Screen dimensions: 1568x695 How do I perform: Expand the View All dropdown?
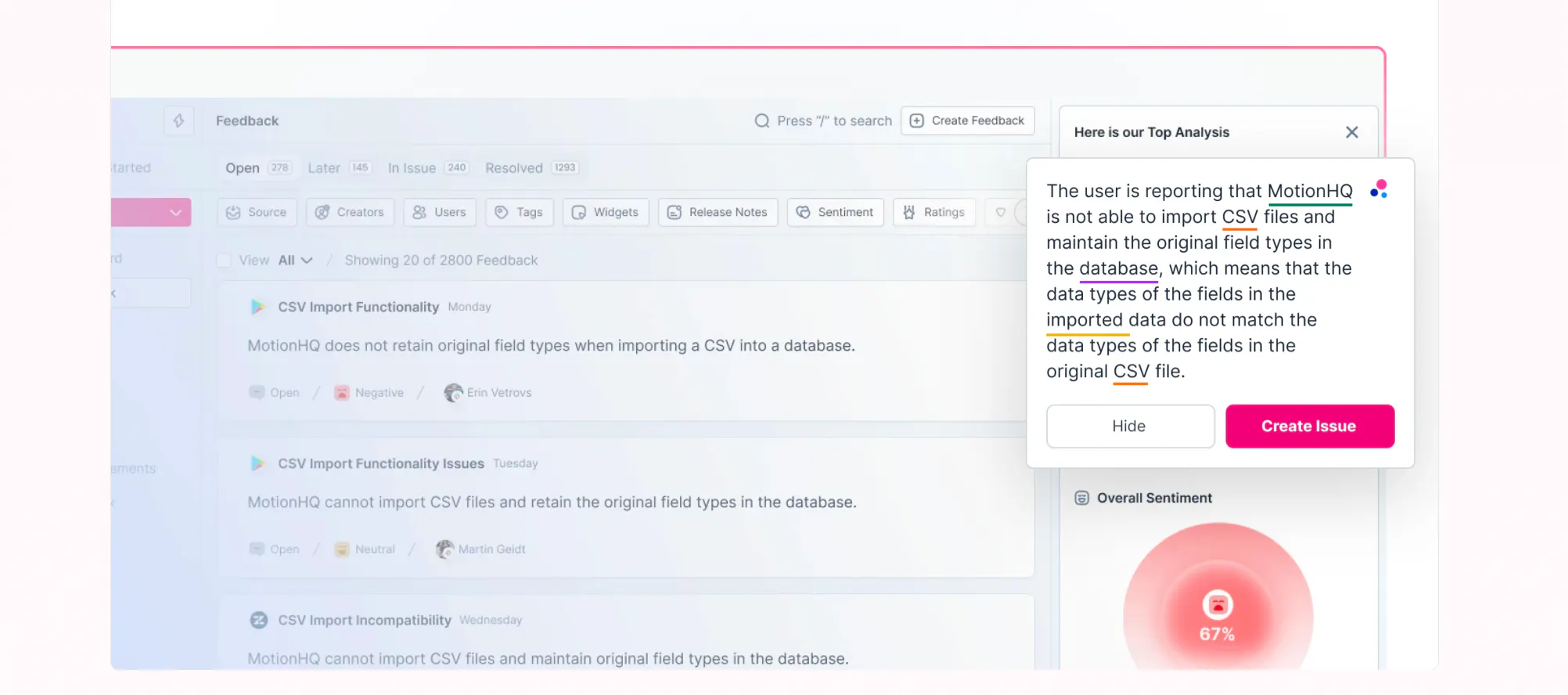click(295, 260)
